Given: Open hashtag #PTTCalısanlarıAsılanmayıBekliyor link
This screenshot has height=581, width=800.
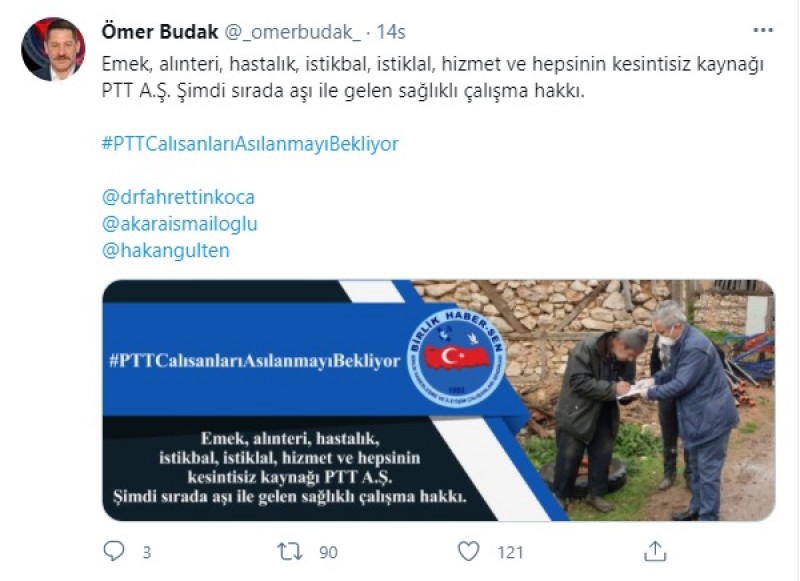Looking at the screenshot, I should point(250,144).
